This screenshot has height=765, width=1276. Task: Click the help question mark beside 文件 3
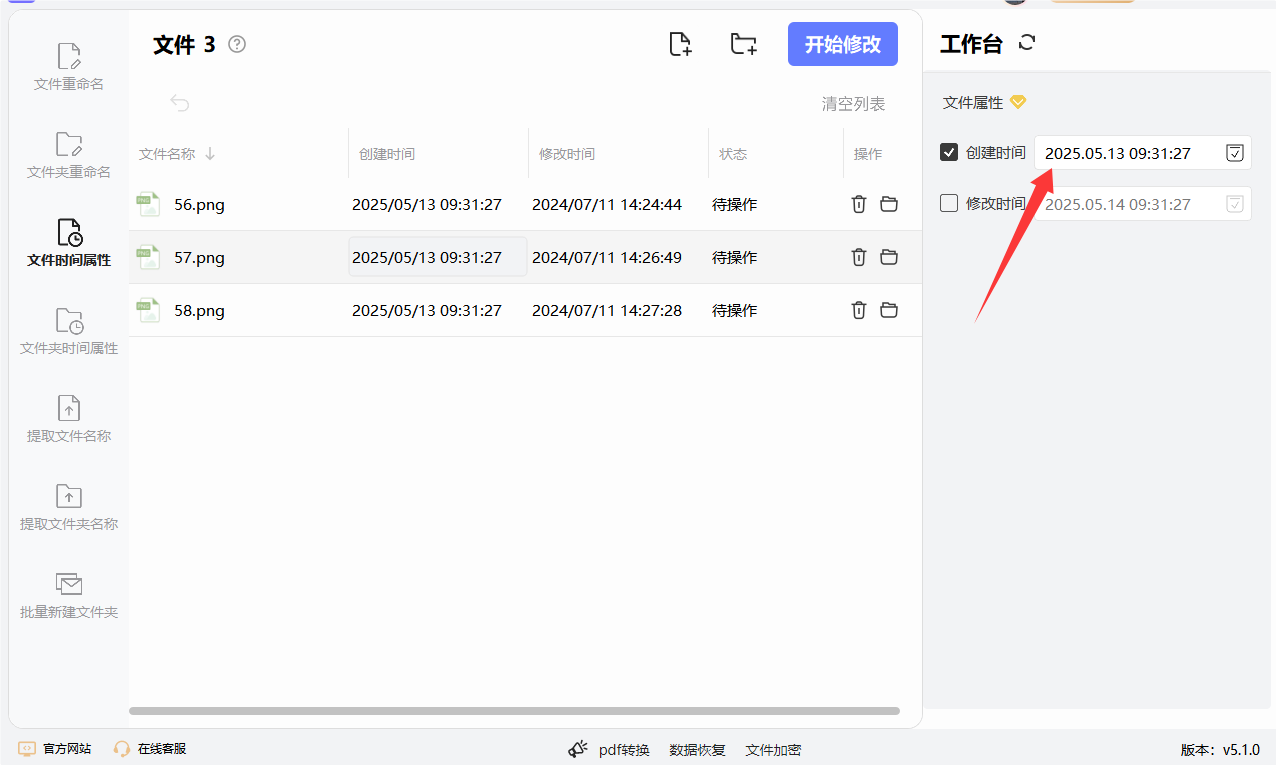point(237,44)
